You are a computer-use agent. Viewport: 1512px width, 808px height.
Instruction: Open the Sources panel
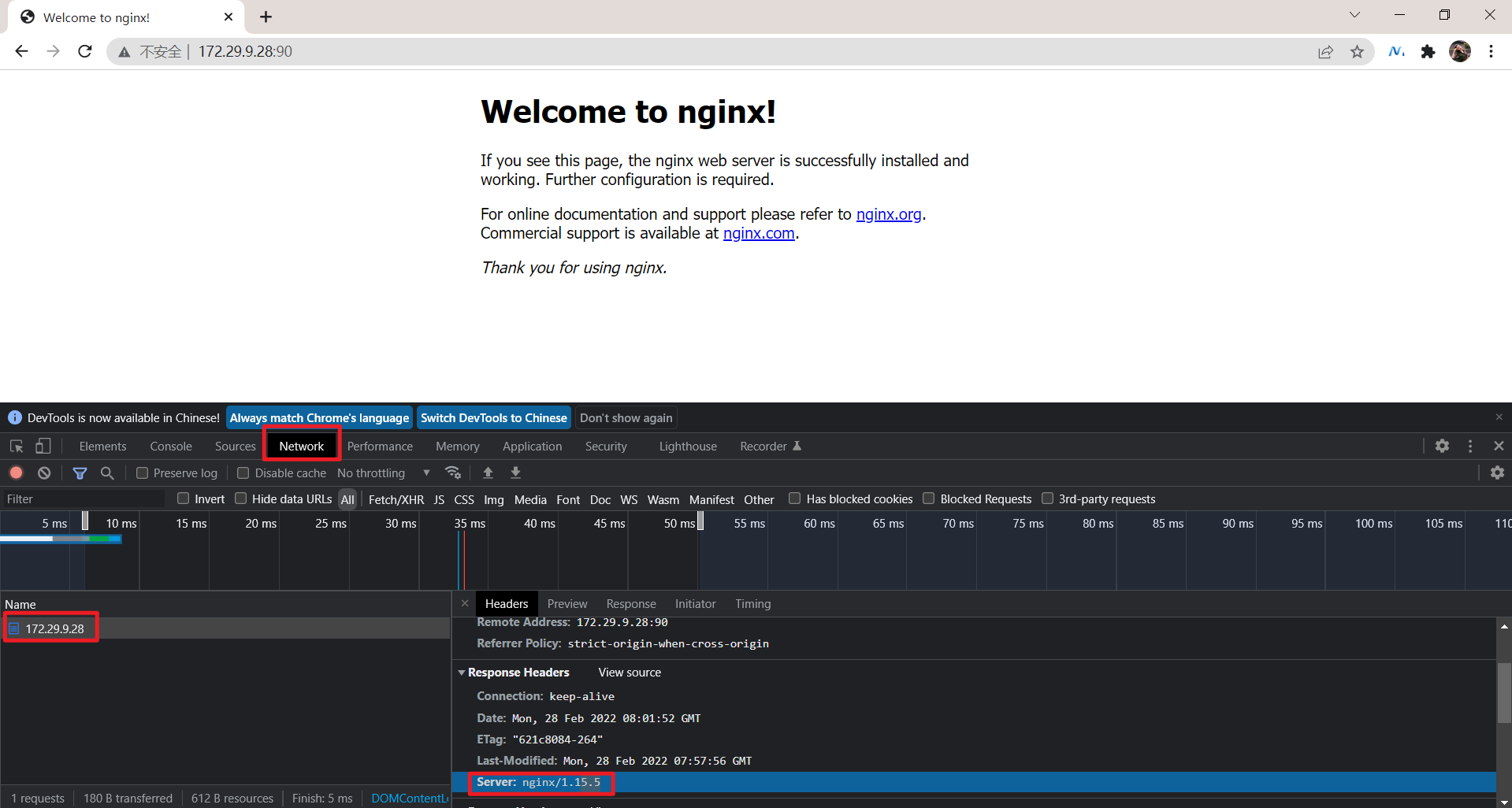[236, 447]
